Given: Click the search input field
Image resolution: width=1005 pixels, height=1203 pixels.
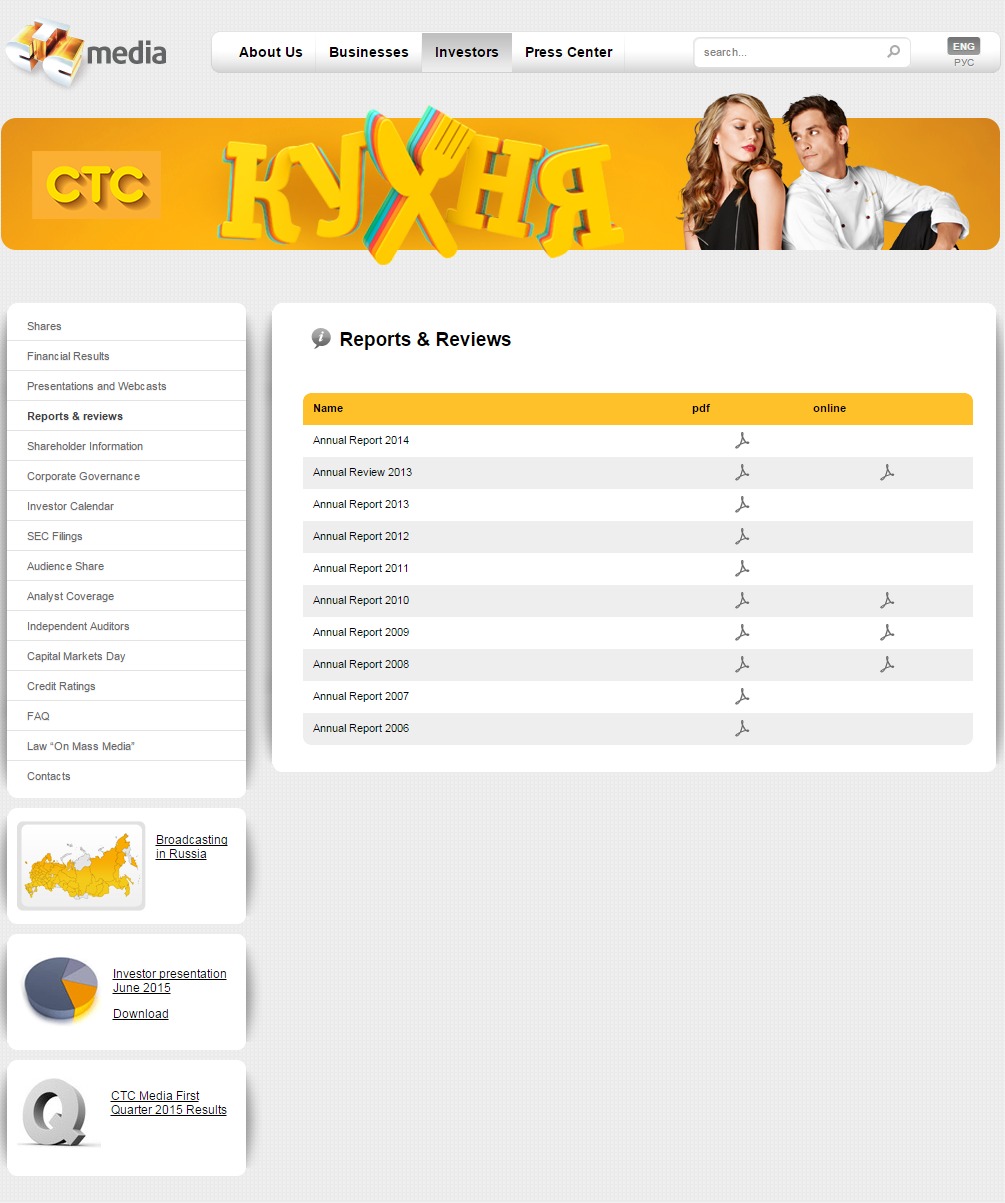Looking at the screenshot, I should [790, 52].
